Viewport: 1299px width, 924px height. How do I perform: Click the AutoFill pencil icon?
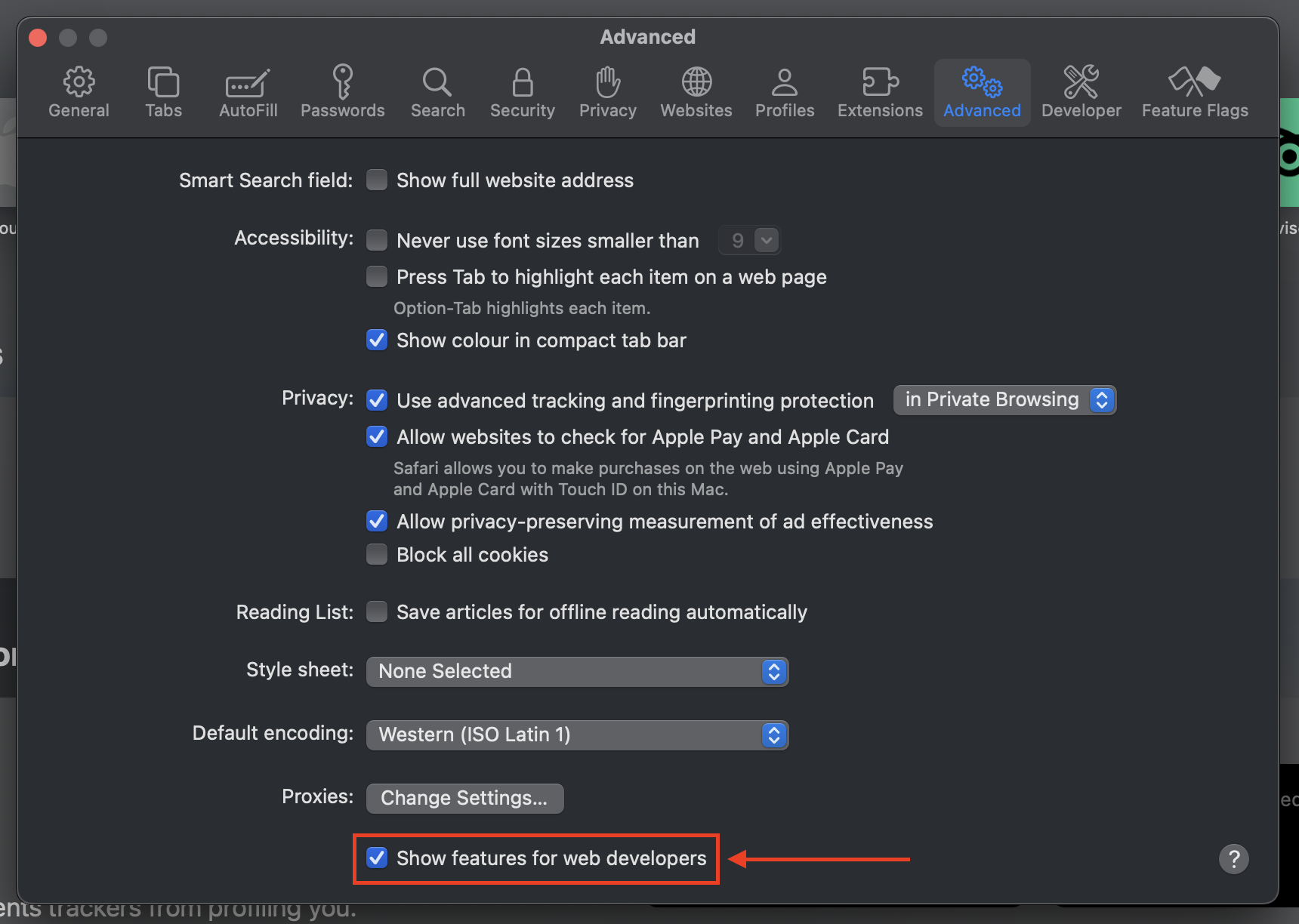(248, 83)
